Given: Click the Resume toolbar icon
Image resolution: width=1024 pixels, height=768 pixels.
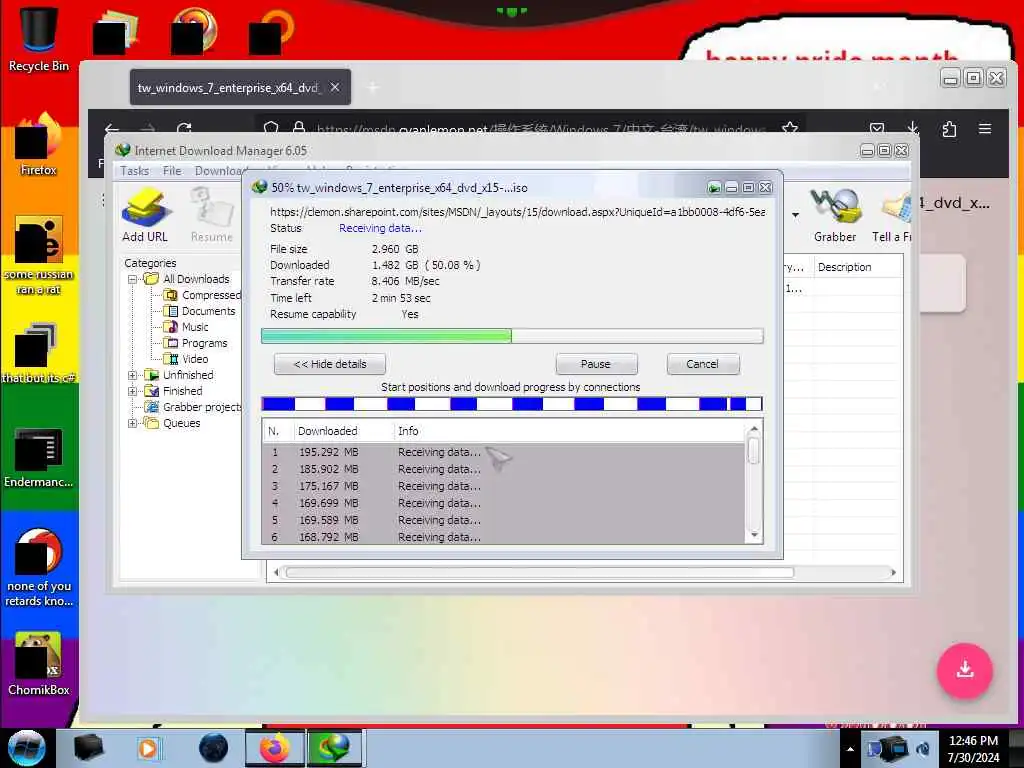Looking at the screenshot, I should (212, 216).
